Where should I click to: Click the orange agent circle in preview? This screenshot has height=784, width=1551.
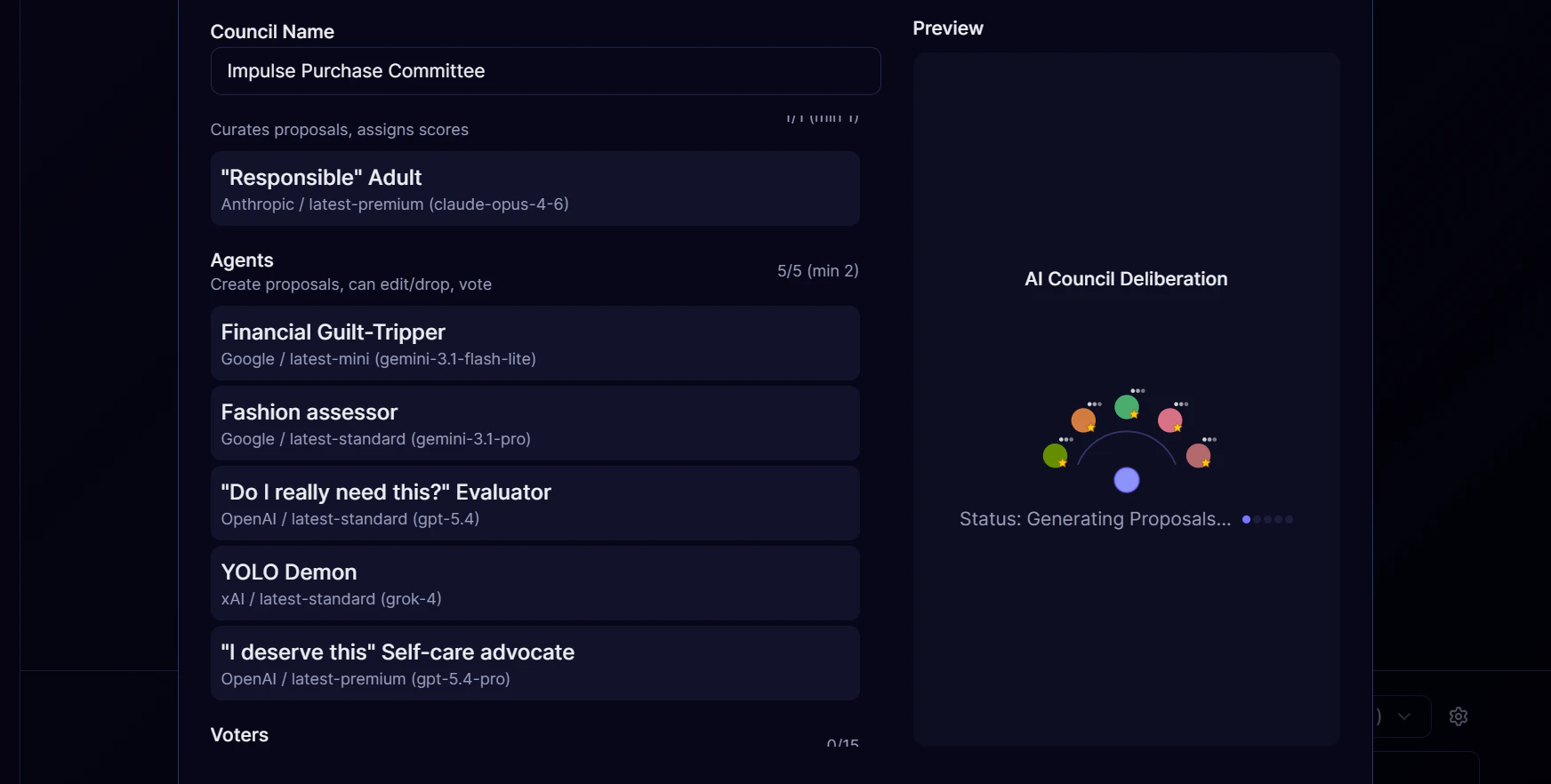point(1083,420)
